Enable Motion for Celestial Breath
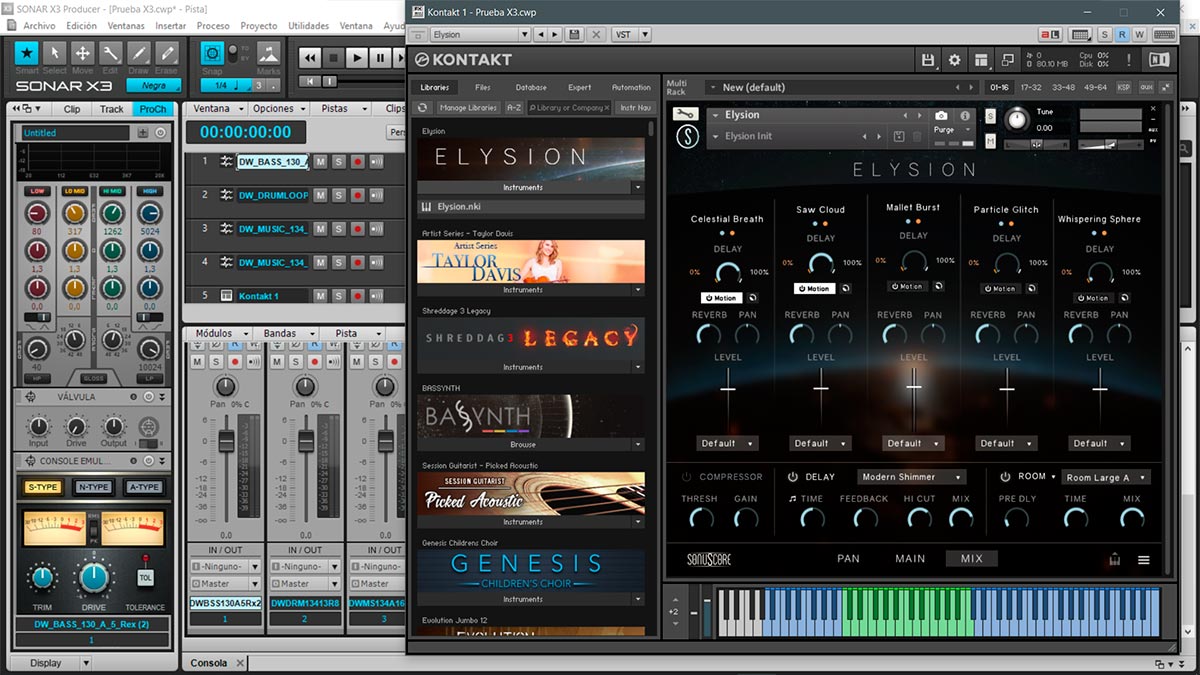This screenshot has height=675, width=1200. click(x=721, y=298)
